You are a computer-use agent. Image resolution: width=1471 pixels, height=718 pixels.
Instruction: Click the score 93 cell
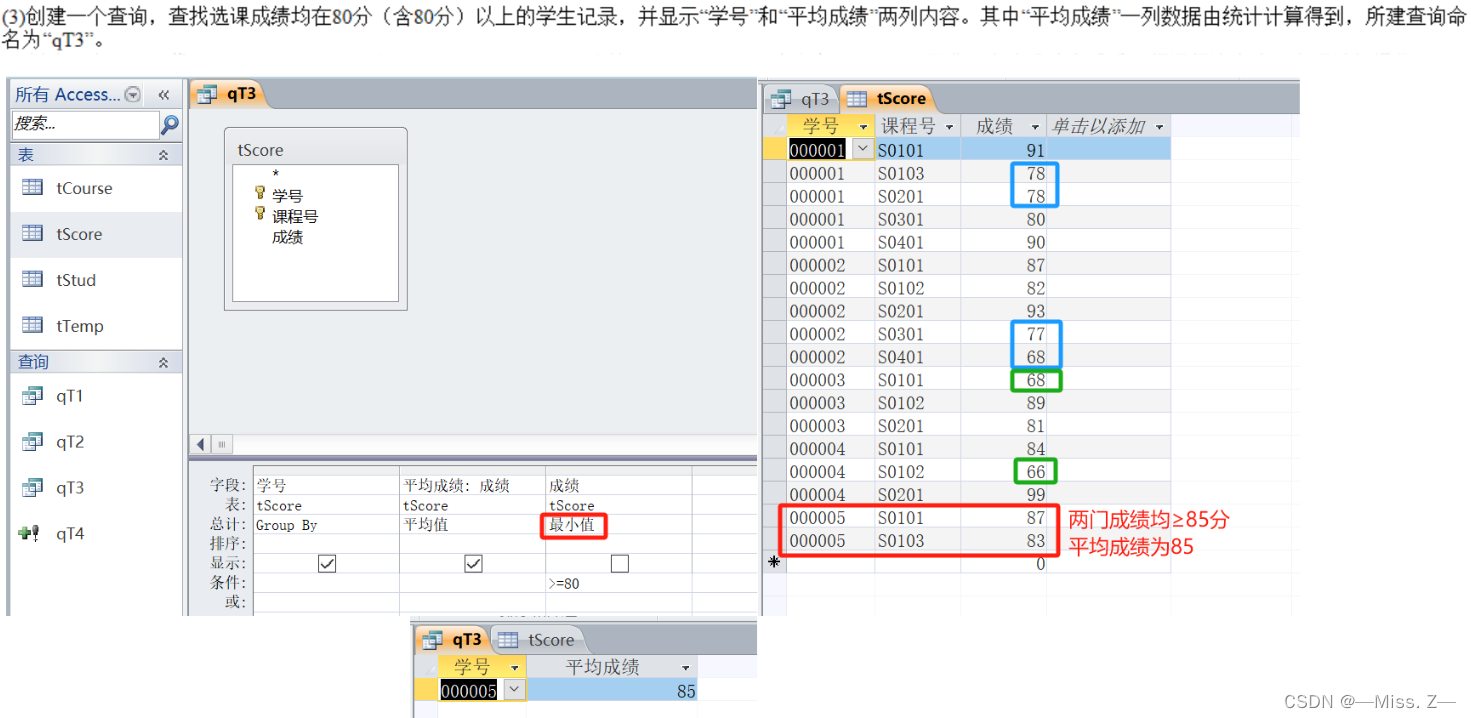pos(1004,311)
